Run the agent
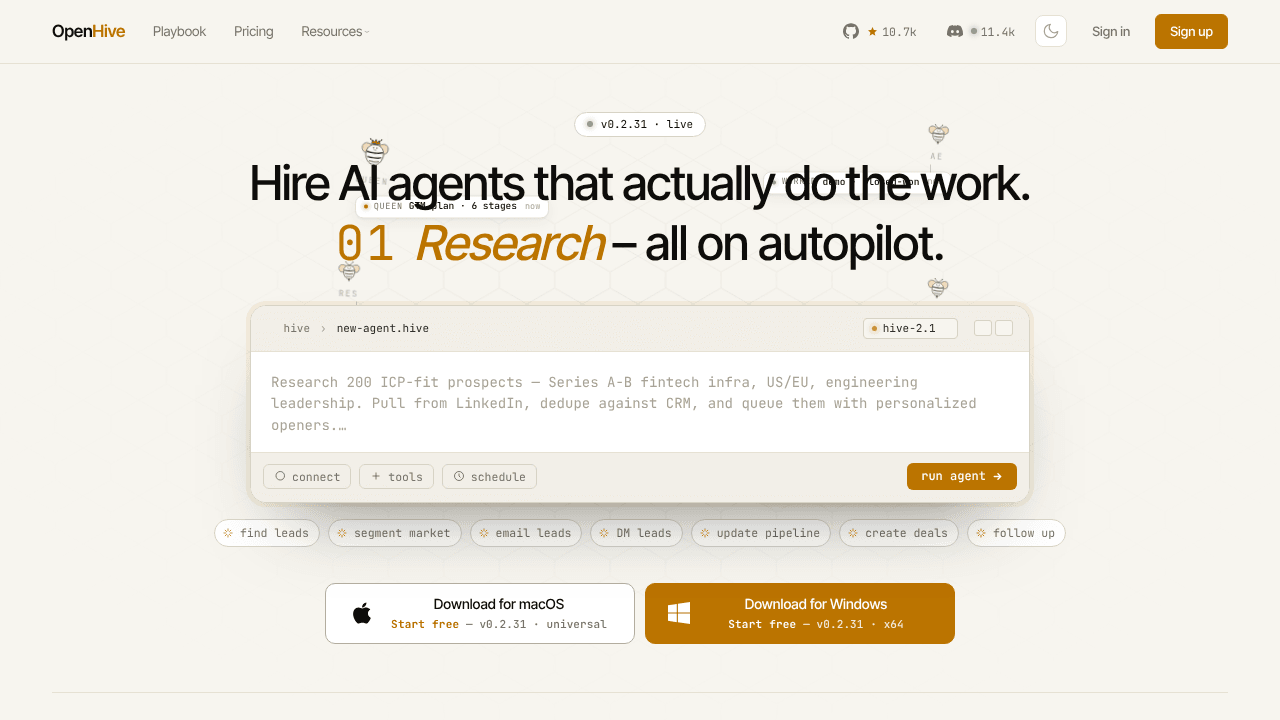The image size is (1280, 720). tap(962, 476)
